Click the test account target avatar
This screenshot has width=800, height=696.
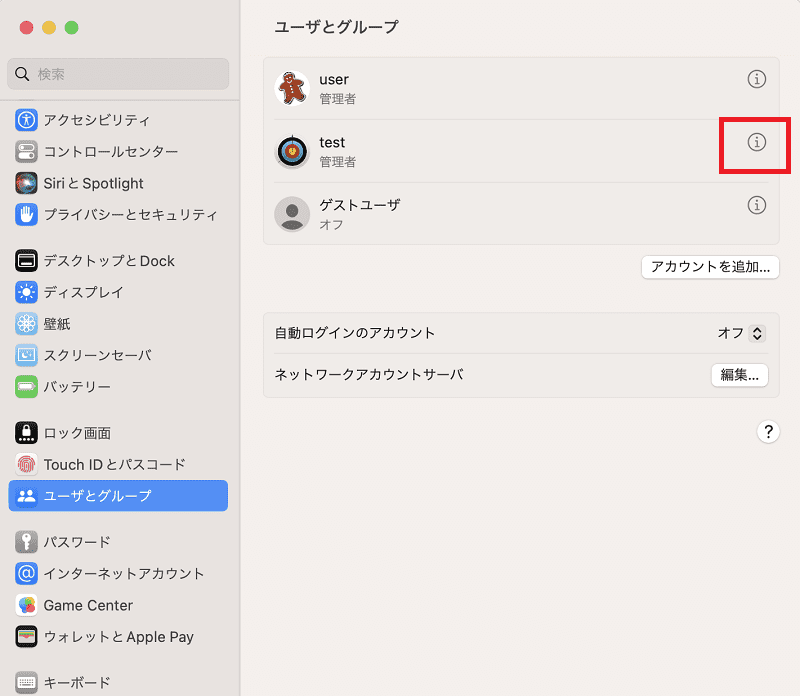point(292,151)
